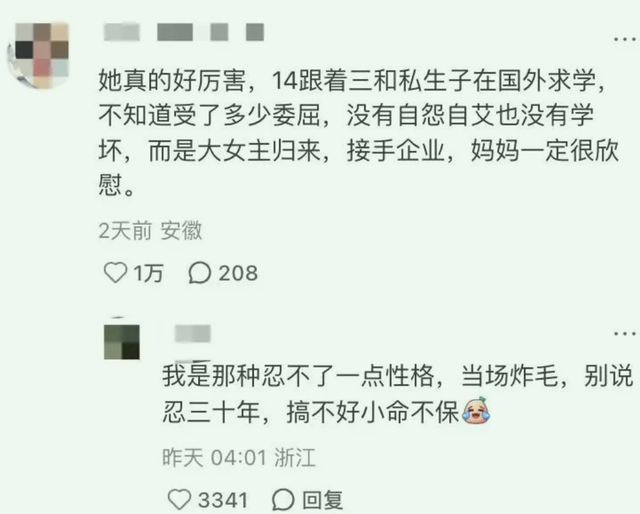
Task: Select the reply text starting 我是那种忍不了
Action: (398, 394)
